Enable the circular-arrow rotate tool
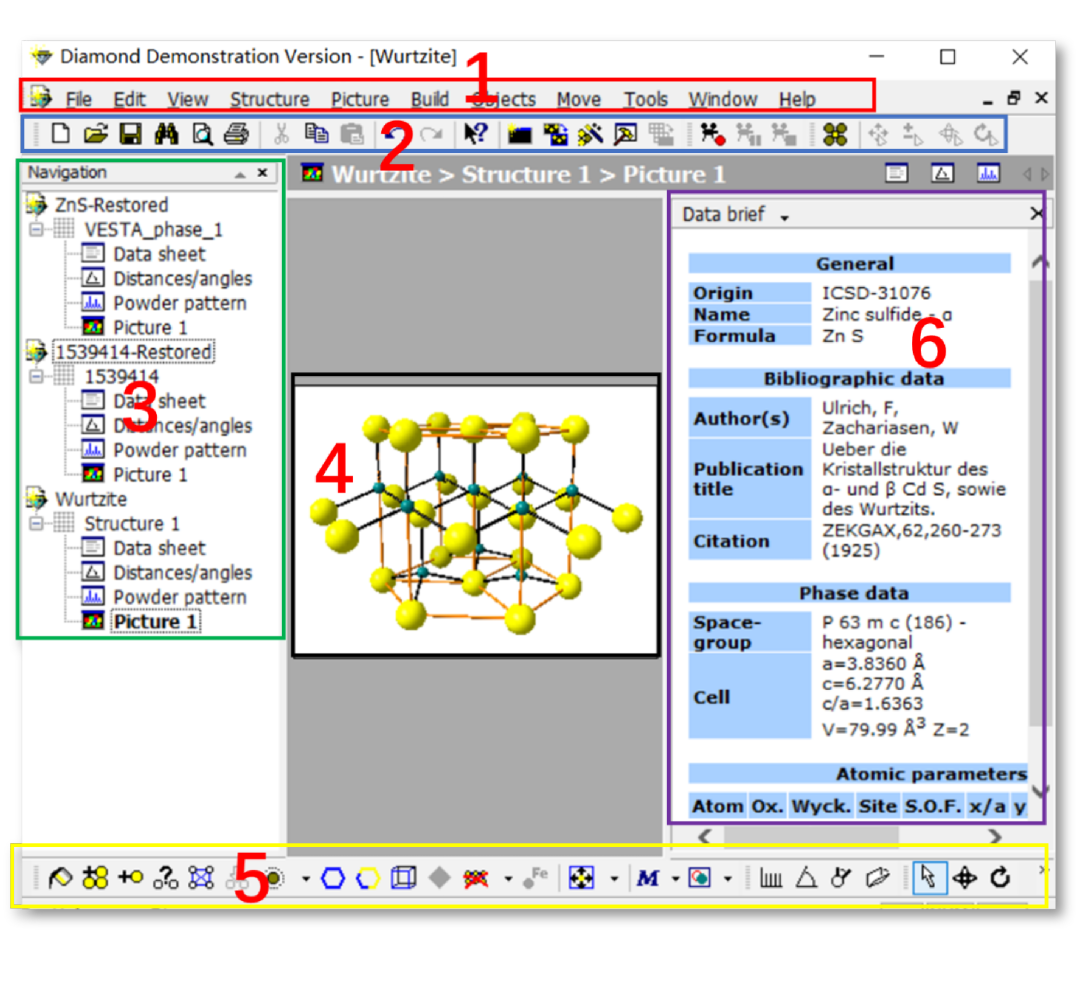Screen dimensions: 1080x986 point(1000,878)
